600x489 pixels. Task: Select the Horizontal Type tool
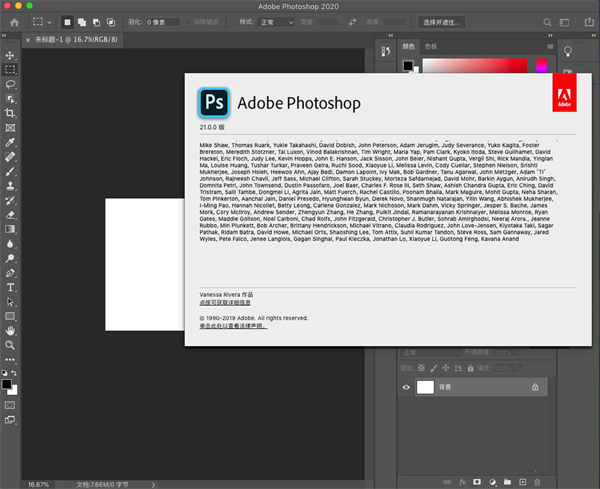10,287
